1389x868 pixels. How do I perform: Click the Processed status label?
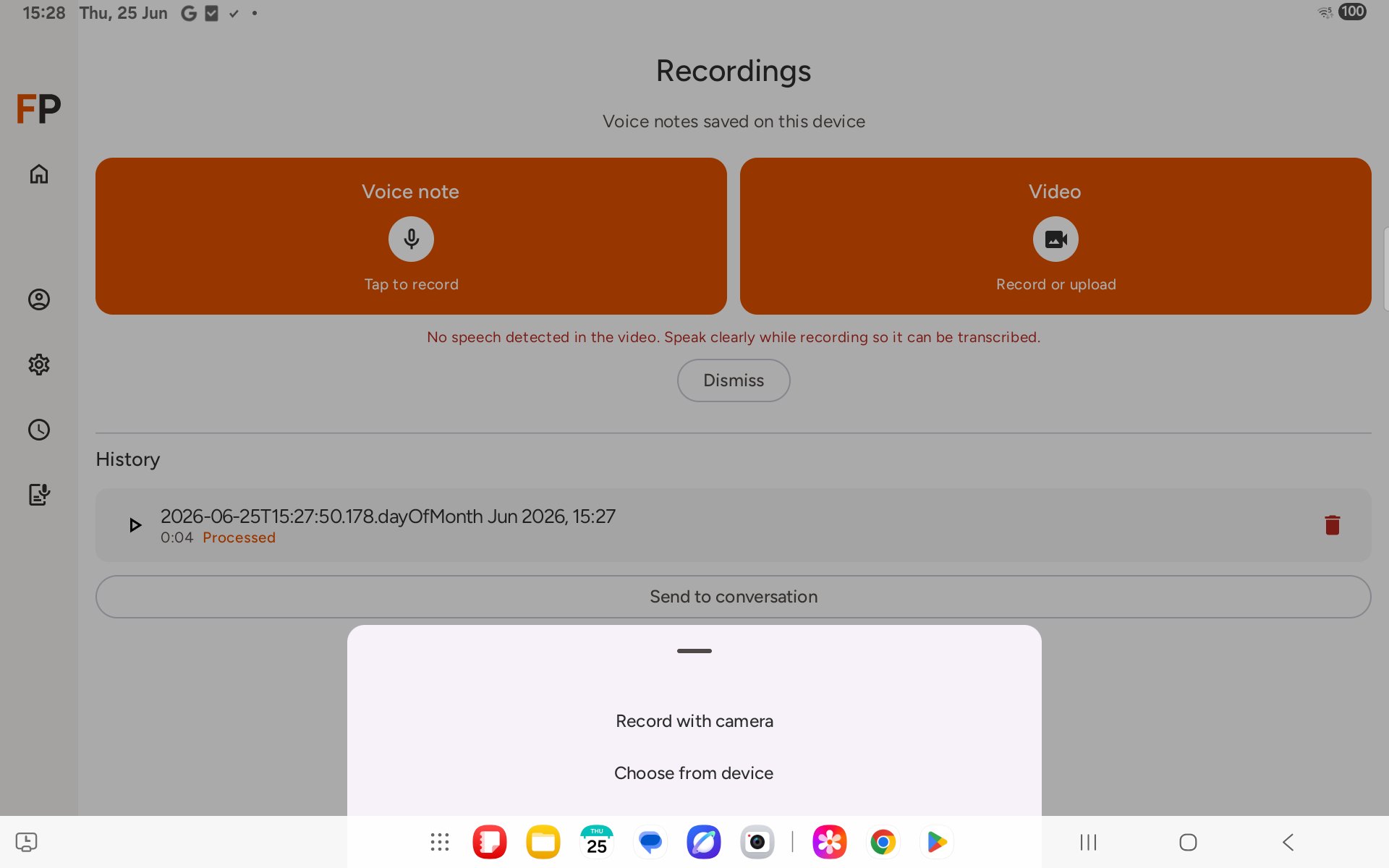click(x=239, y=537)
